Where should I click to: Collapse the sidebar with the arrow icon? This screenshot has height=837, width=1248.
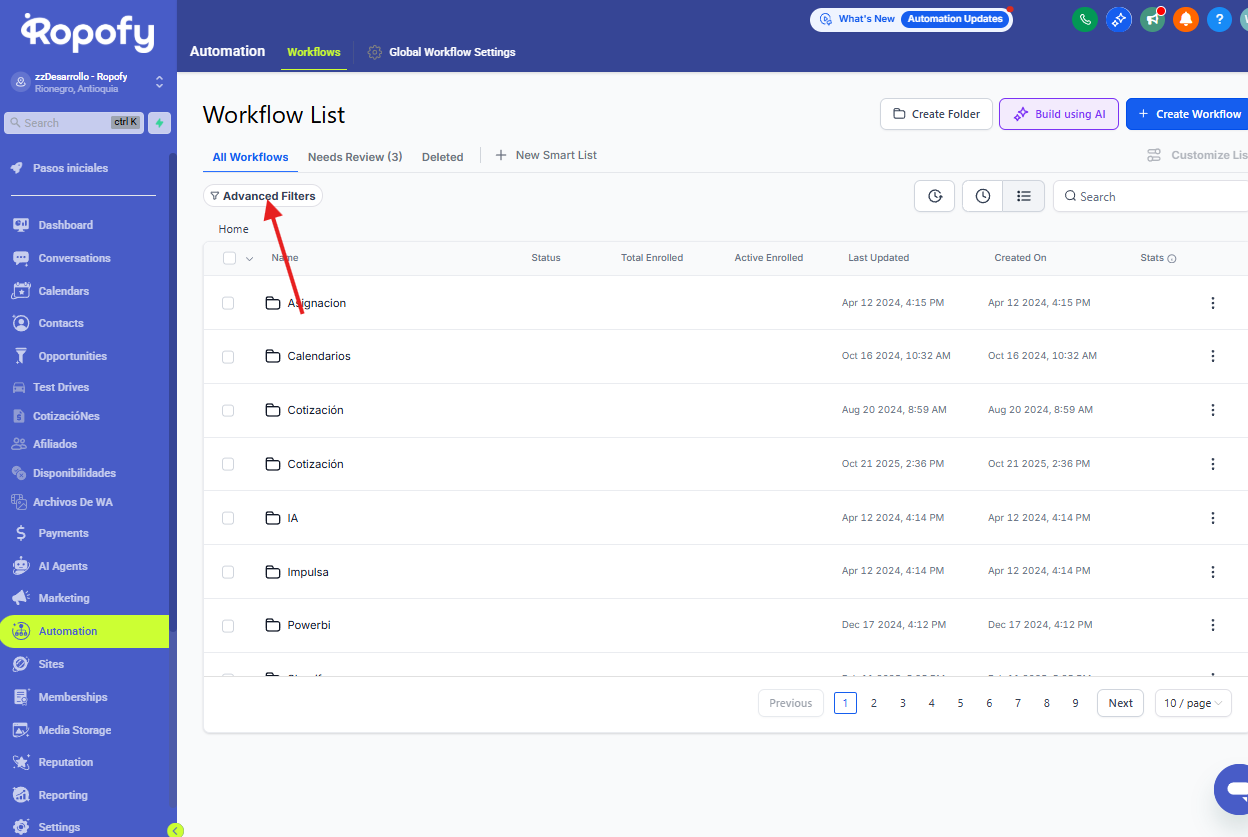pos(175,829)
